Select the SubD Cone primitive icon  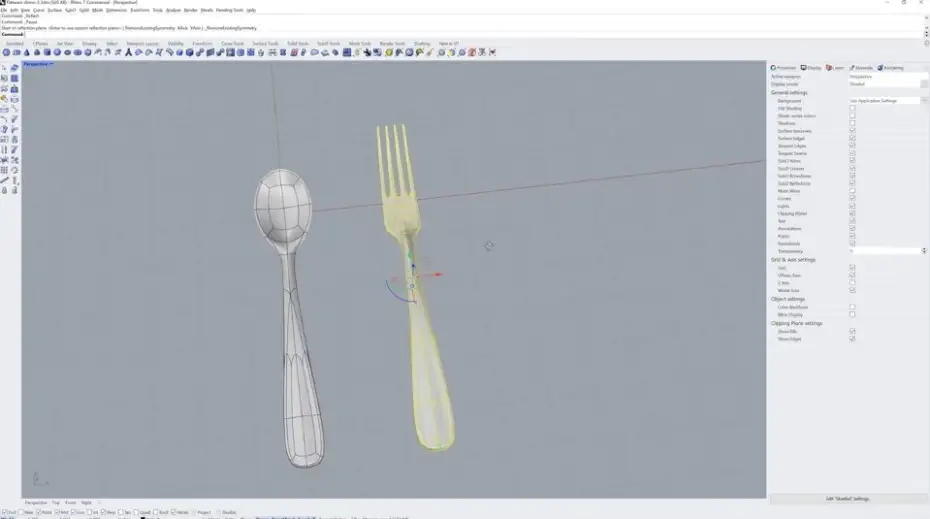(27, 53)
